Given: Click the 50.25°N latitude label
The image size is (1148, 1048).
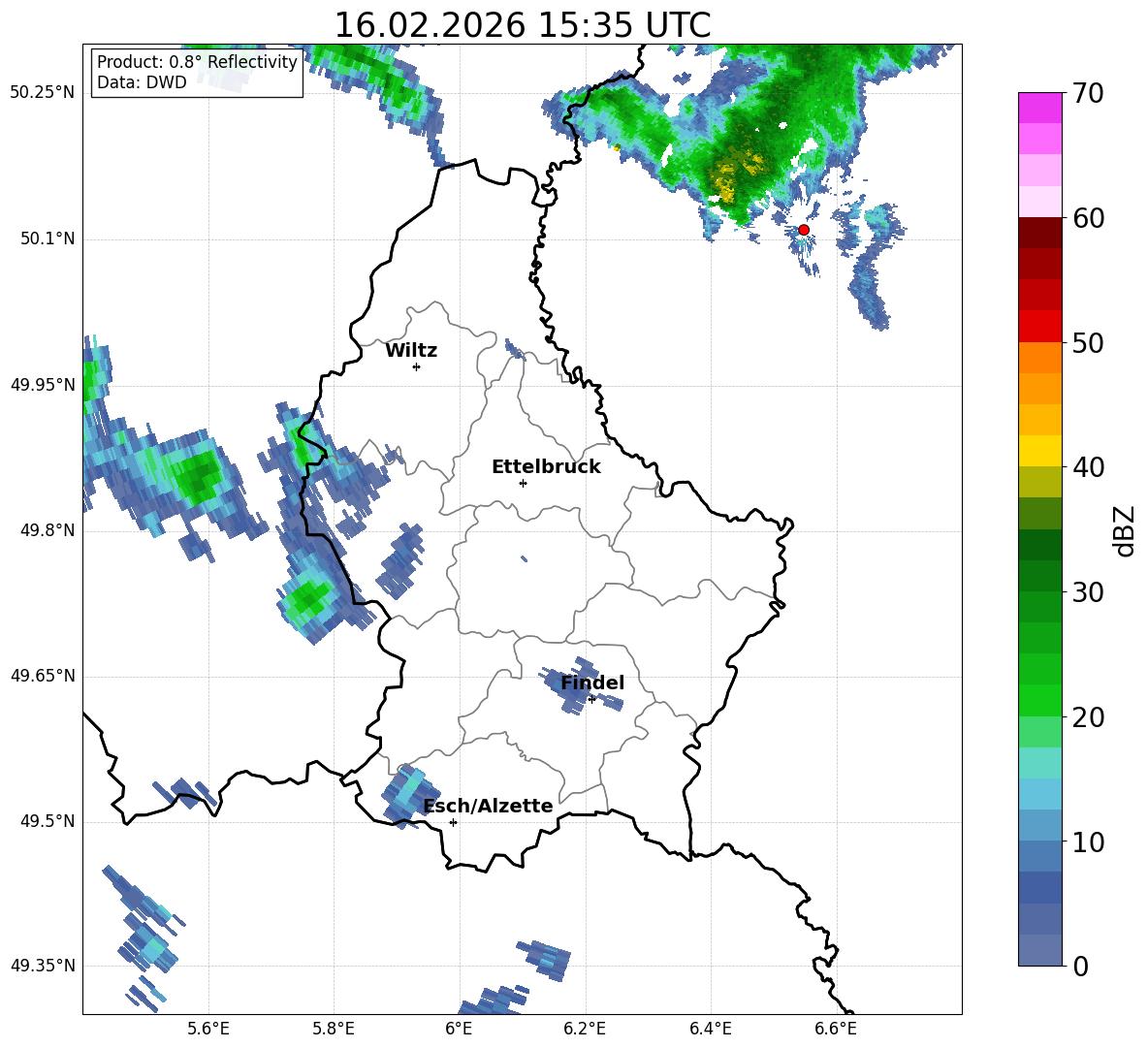Looking at the screenshot, I should [43, 93].
